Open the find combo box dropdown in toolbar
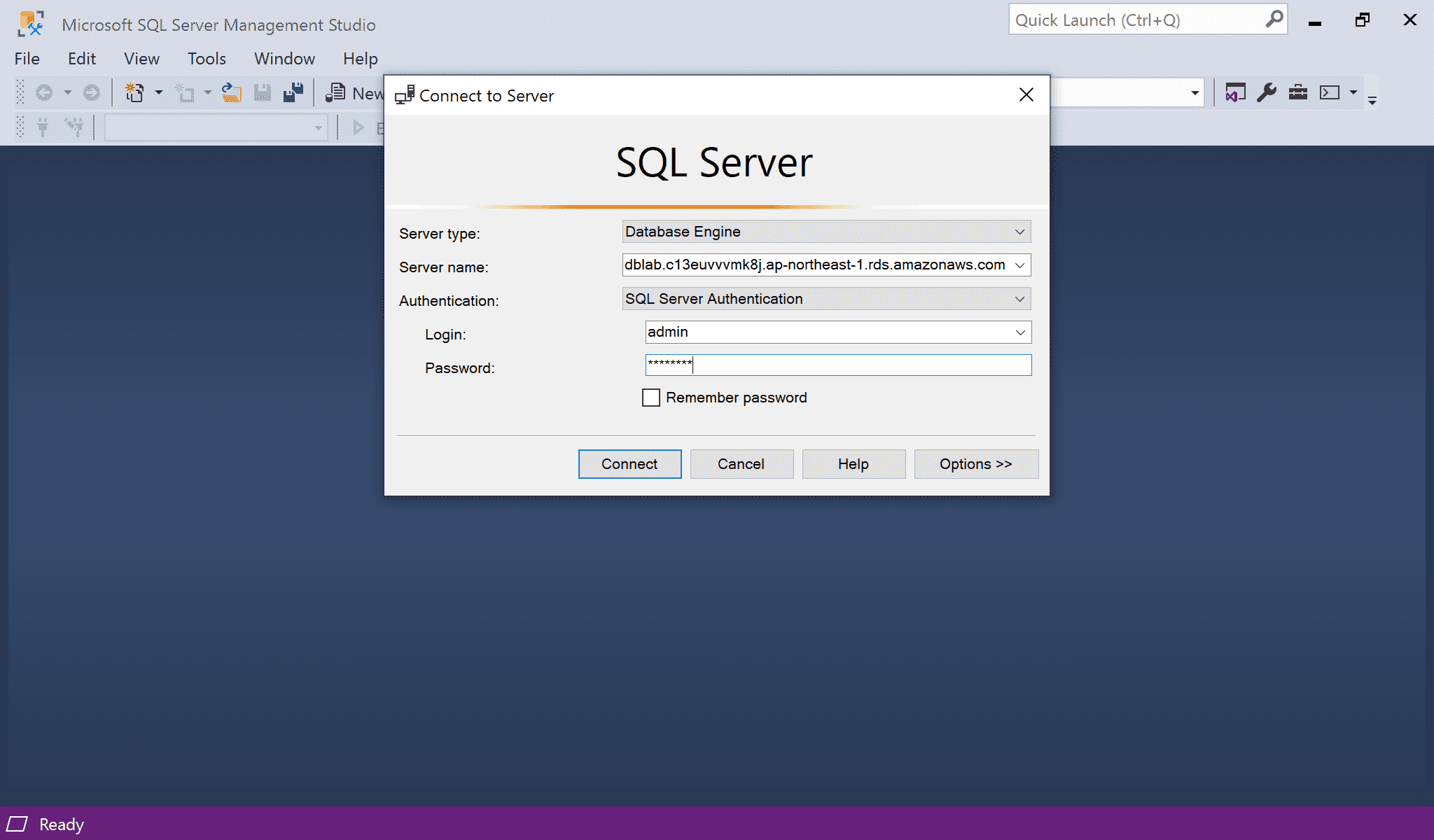This screenshot has width=1434, height=840. pyautogui.click(x=1195, y=92)
